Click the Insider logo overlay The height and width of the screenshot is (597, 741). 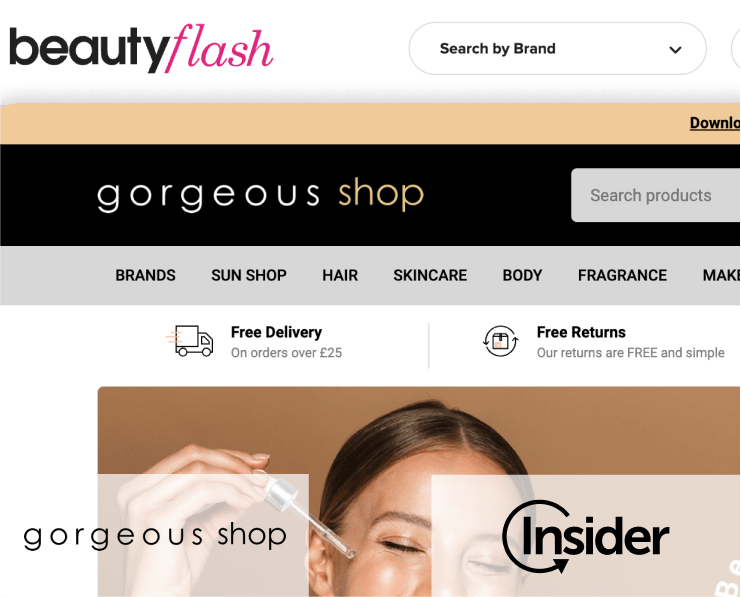pos(586,536)
